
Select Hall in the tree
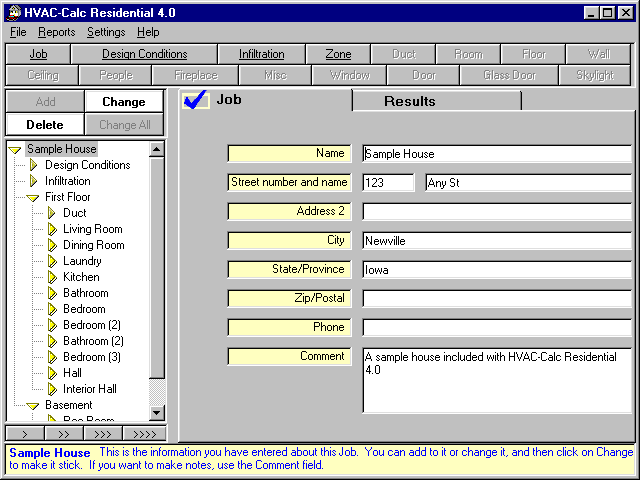coord(72,373)
